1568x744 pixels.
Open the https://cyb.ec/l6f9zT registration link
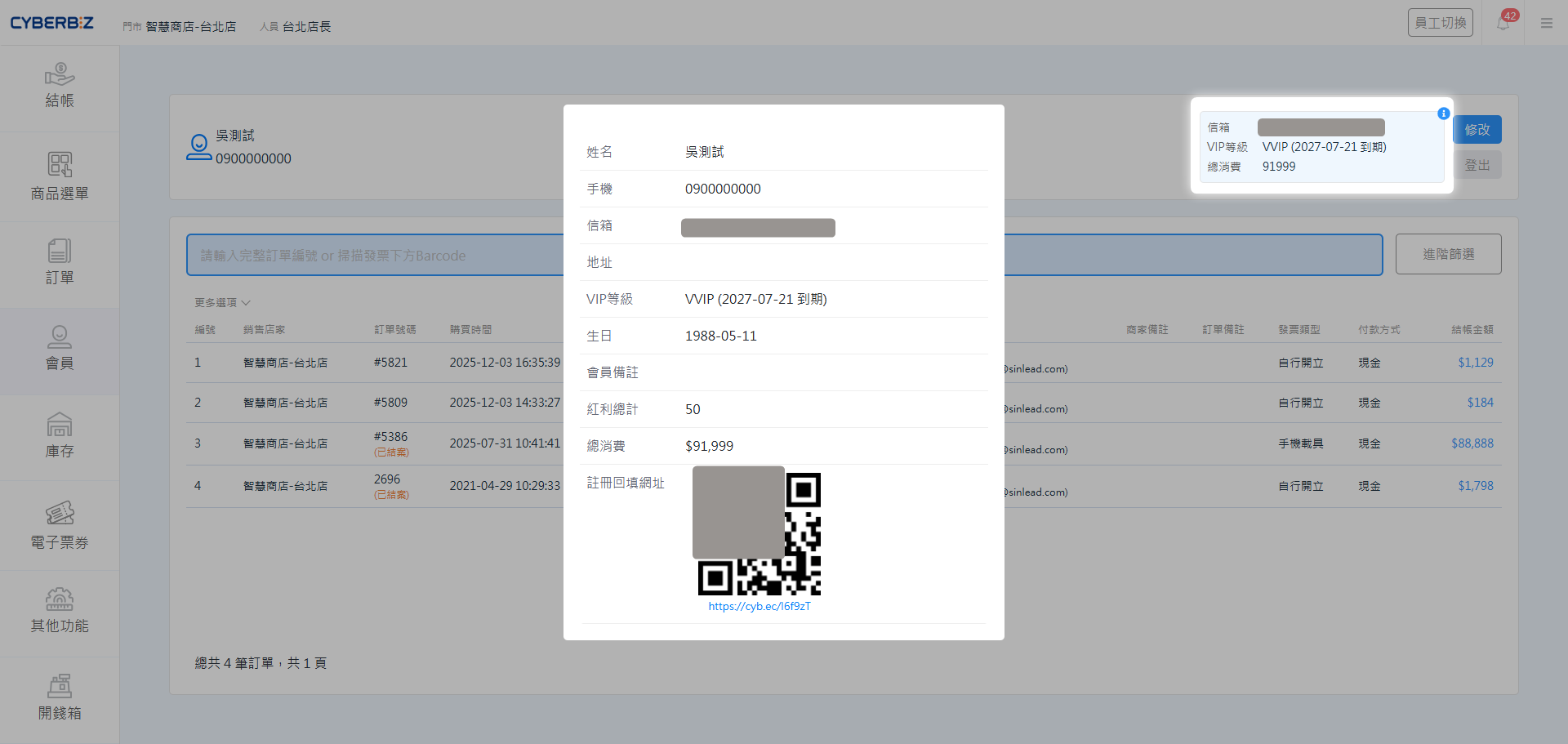pyautogui.click(x=759, y=607)
